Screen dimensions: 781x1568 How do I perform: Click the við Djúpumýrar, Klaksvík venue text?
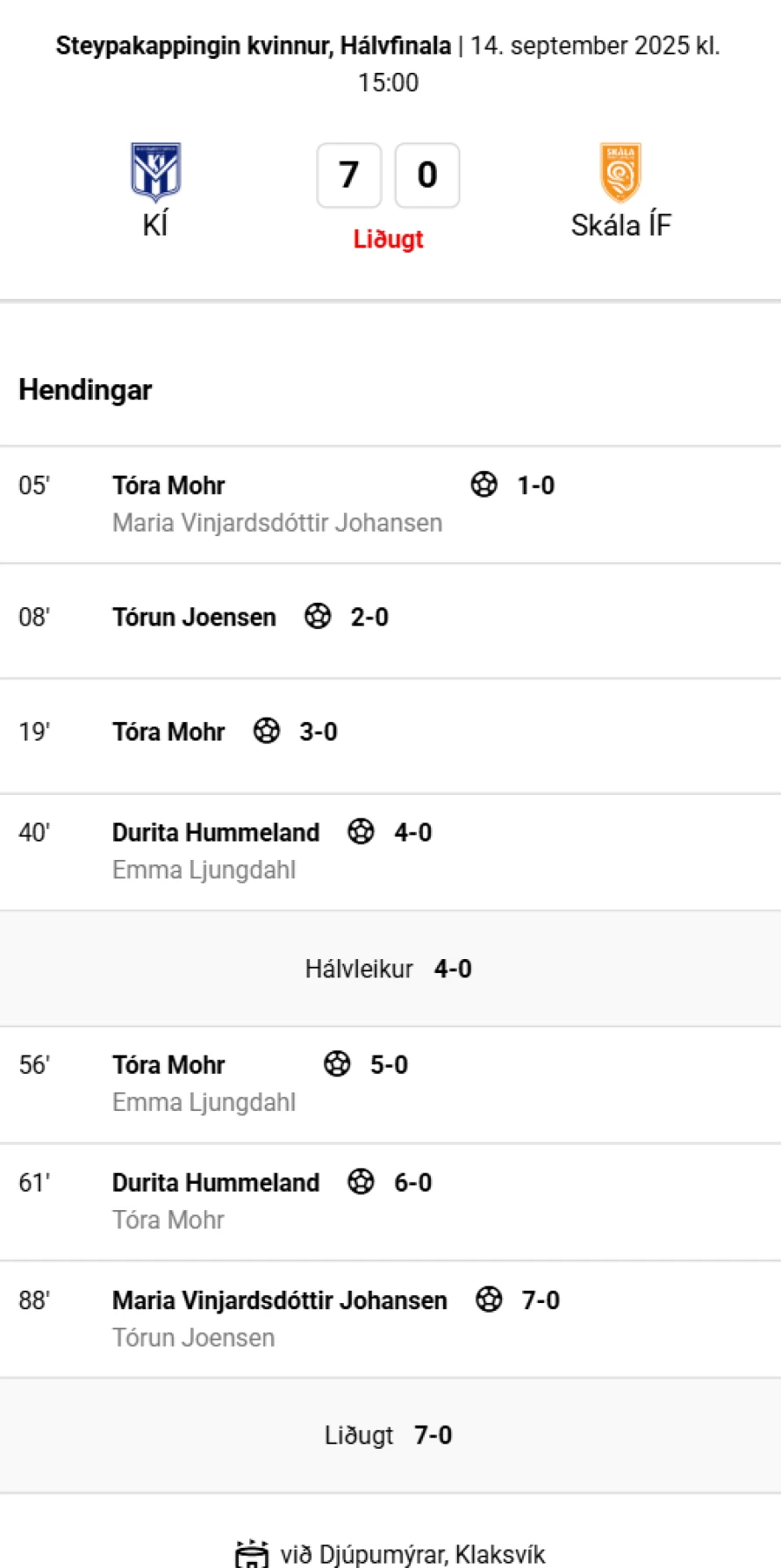click(412, 1554)
